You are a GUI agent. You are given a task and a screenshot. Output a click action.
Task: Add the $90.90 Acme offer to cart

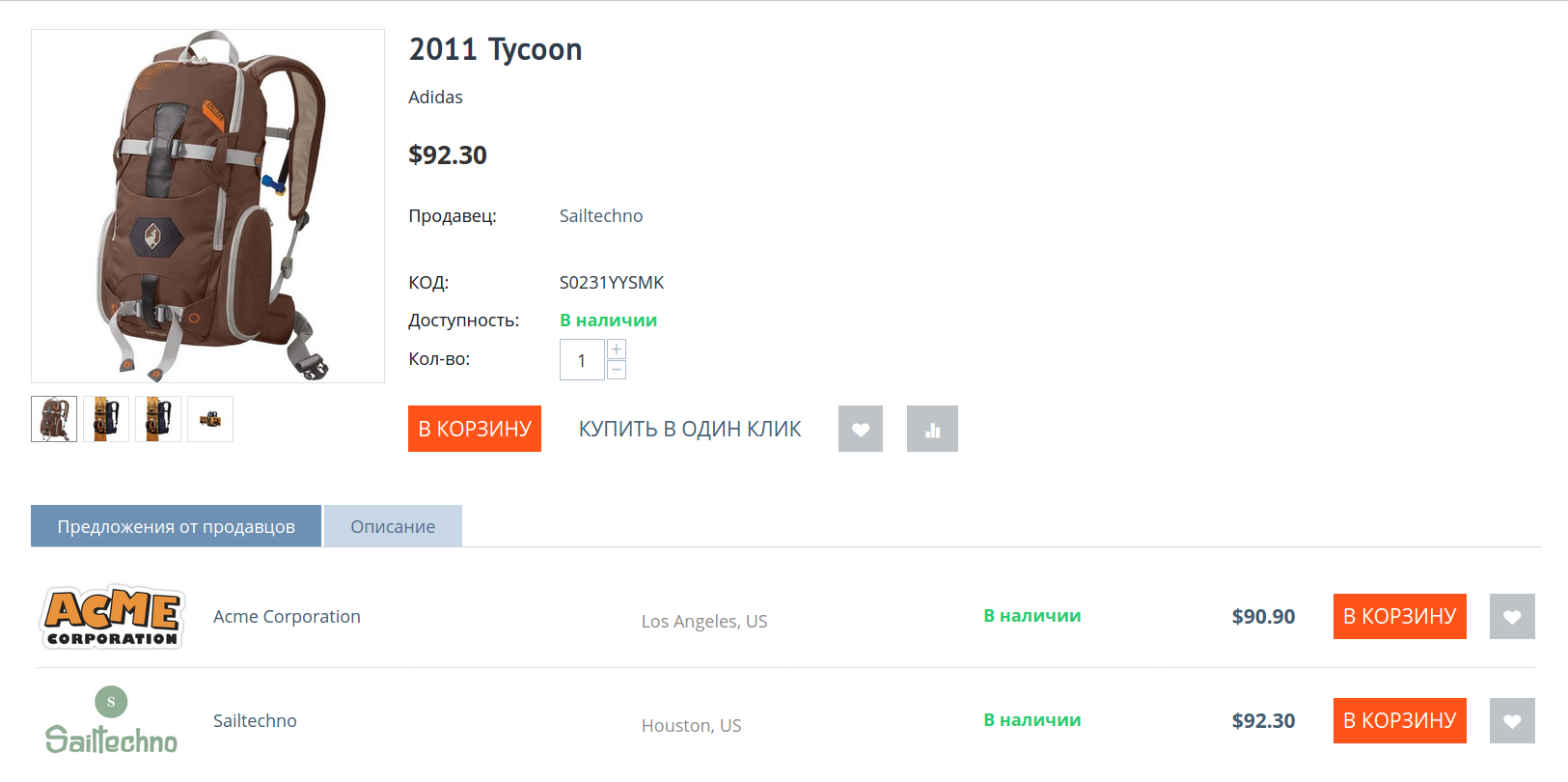[1399, 617]
